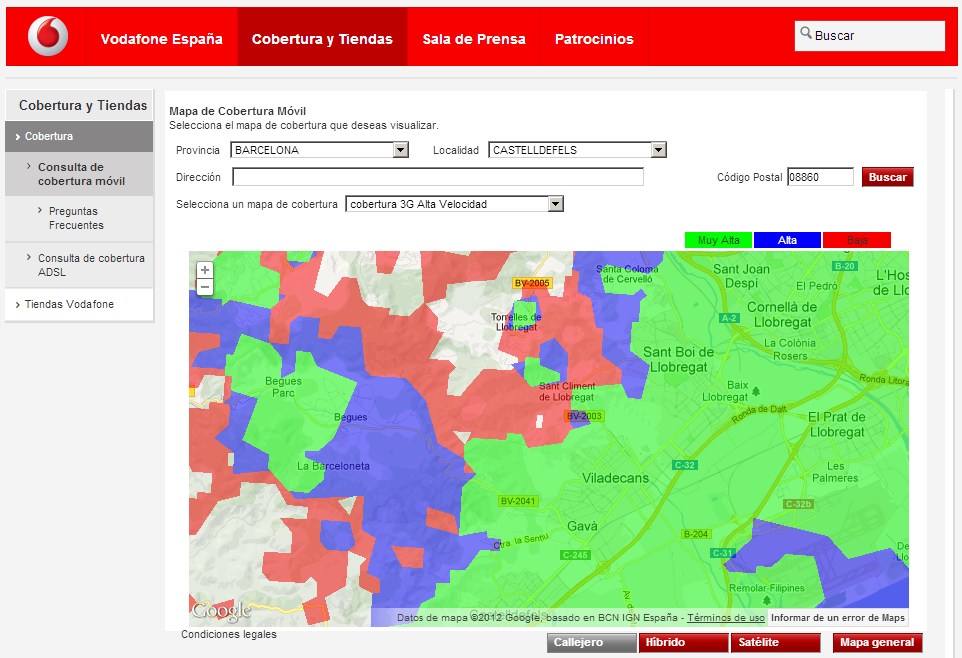Viewport: 962px width, 658px height.
Task: Click the Mapa general button
Action: click(877, 643)
